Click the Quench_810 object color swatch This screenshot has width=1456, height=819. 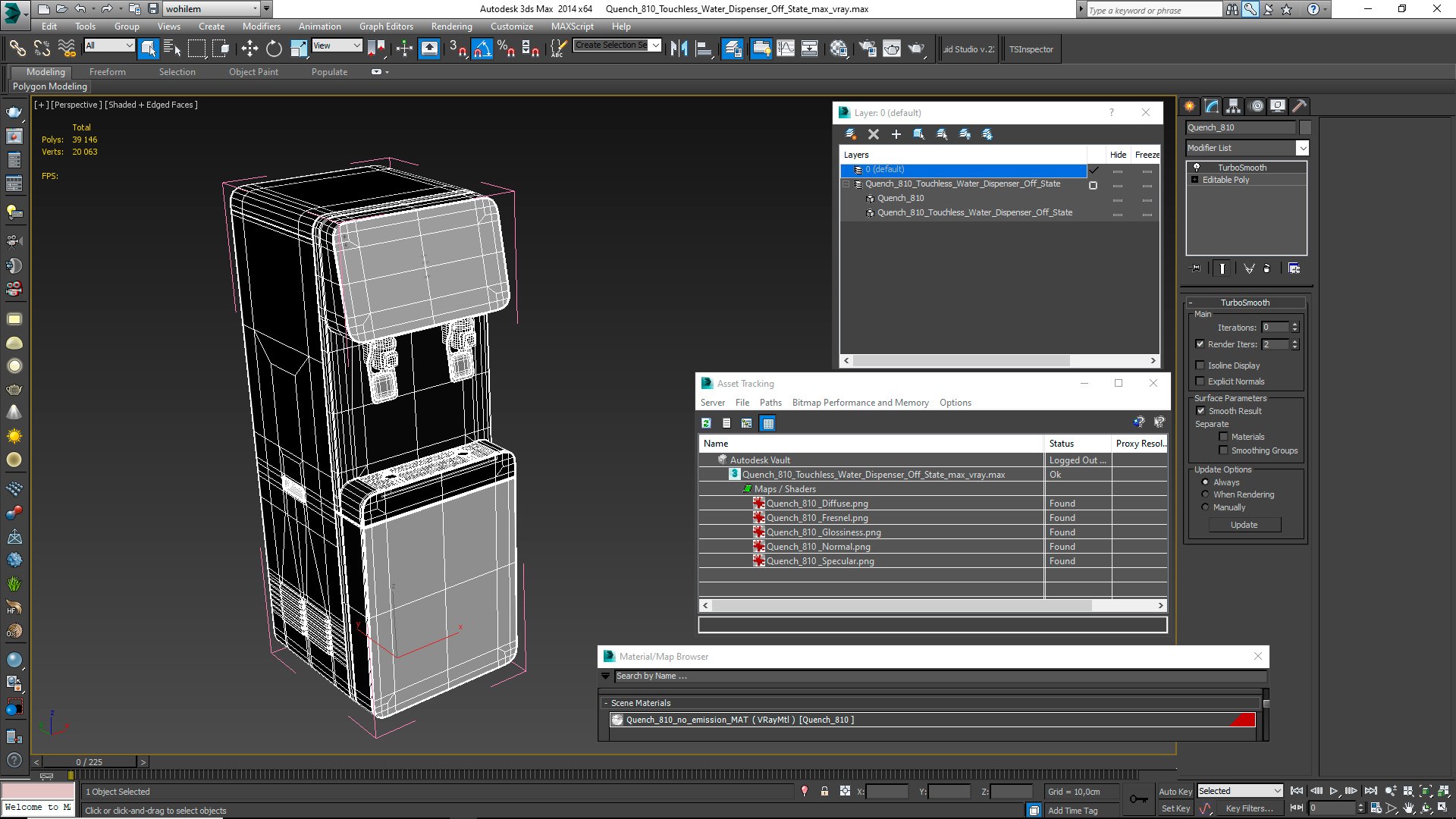(1304, 127)
